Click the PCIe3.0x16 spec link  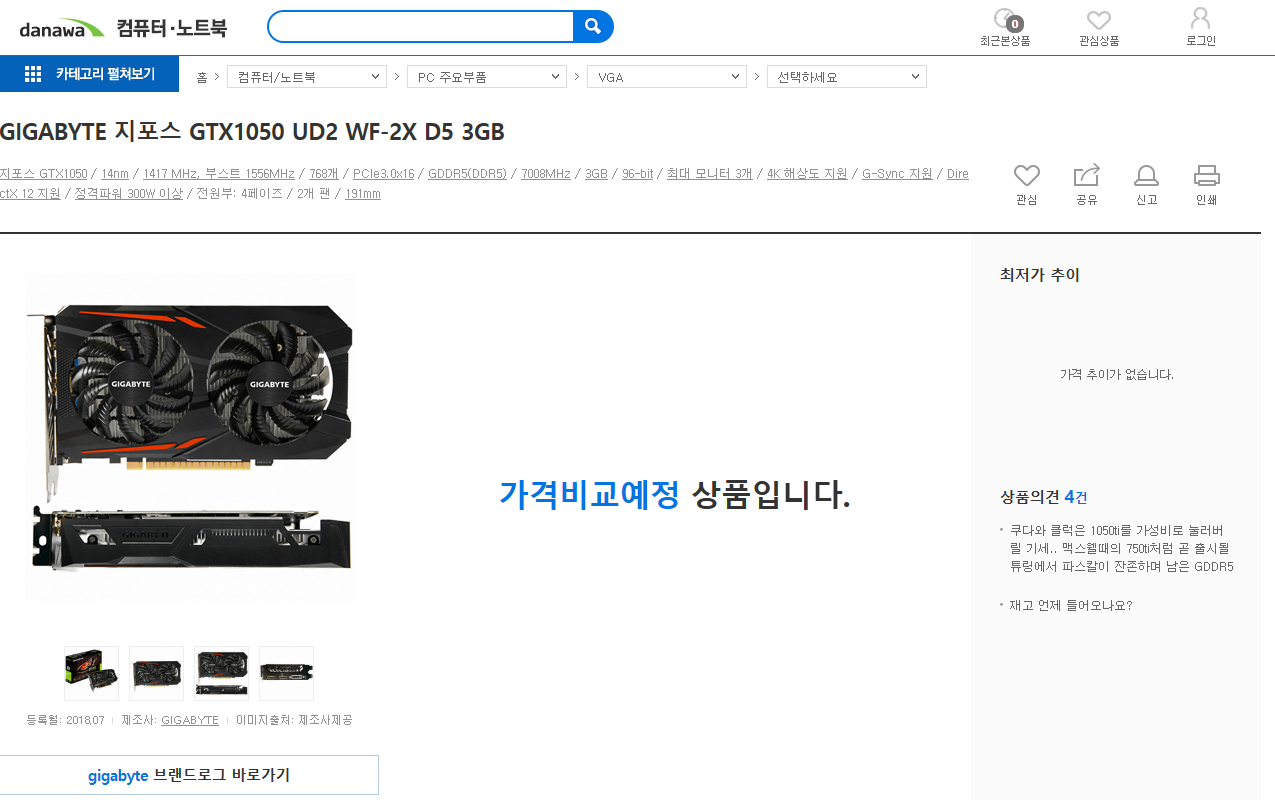pyautogui.click(x=383, y=174)
